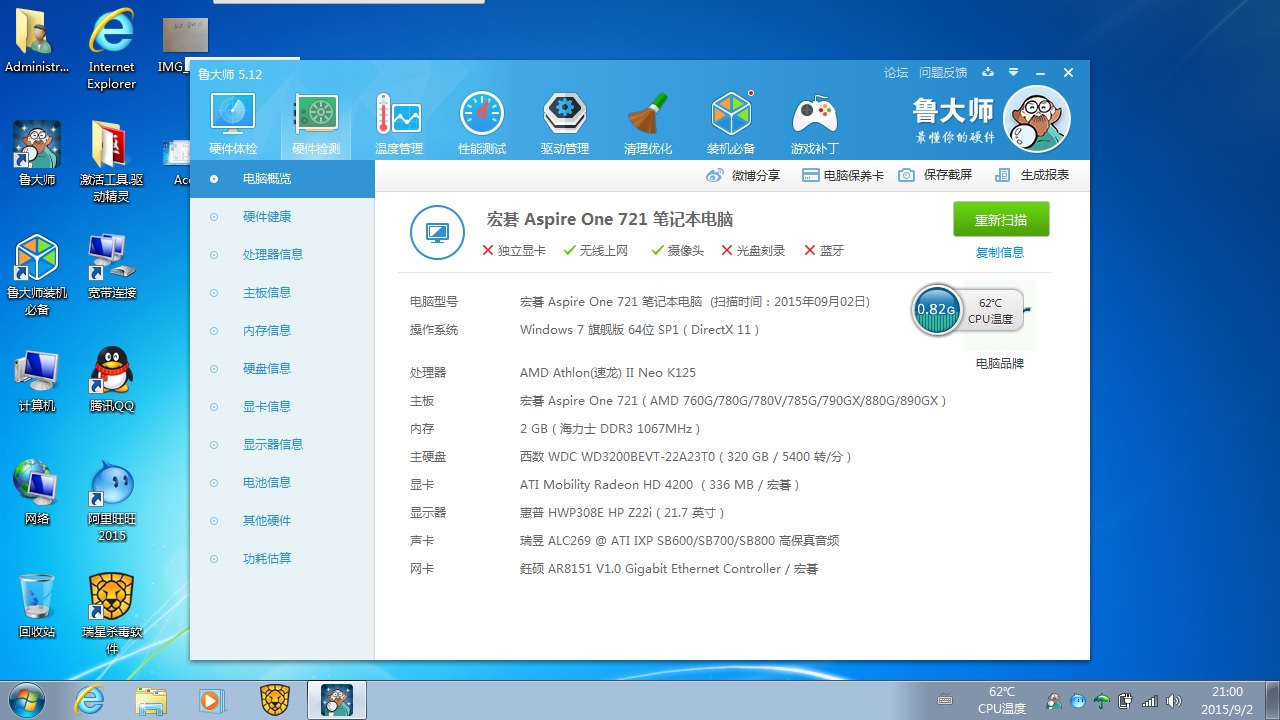Click the 西数 WDC WD3200BEVT hard disk value
The image size is (1280, 720).
[x=686, y=457]
